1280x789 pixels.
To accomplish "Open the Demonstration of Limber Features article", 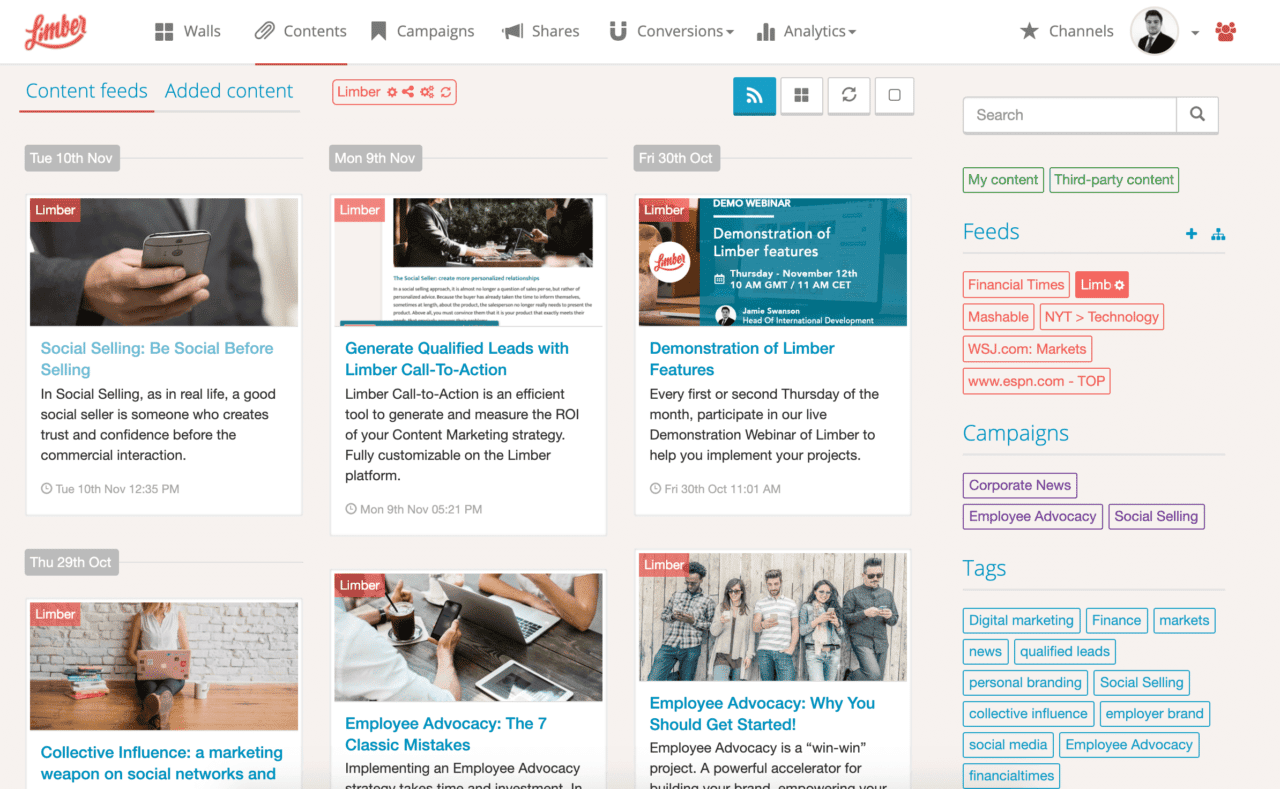I will [x=742, y=359].
